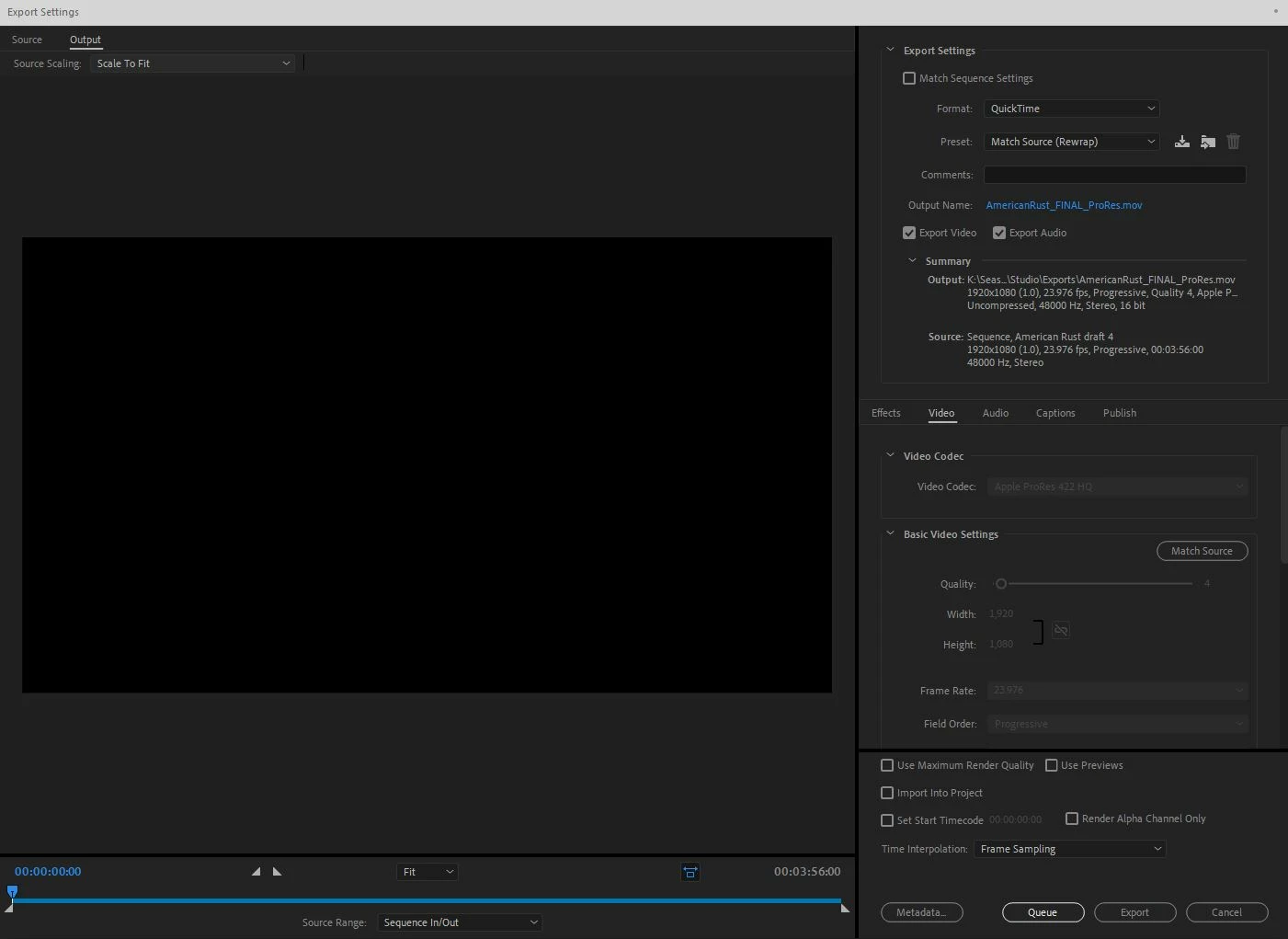The width and height of the screenshot is (1288, 939).
Task: Click the Quality slider handle
Action: (1001, 584)
